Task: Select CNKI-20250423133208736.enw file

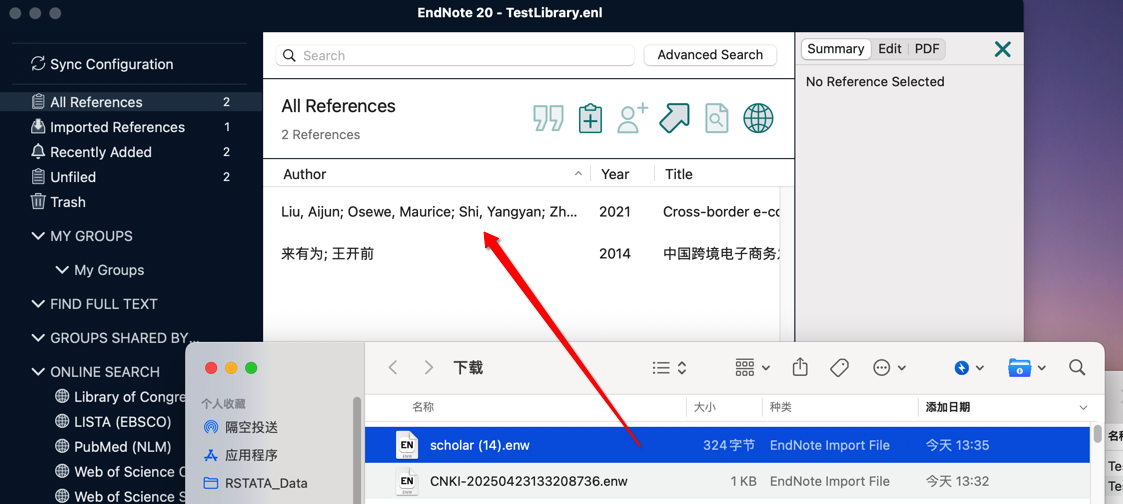Action: click(729, 482)
